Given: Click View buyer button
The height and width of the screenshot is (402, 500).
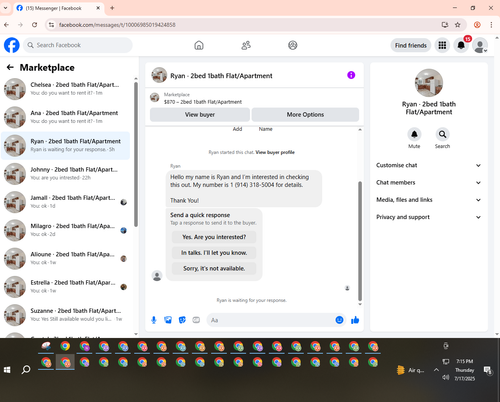Looking at the screenshot, I should 200,115.
